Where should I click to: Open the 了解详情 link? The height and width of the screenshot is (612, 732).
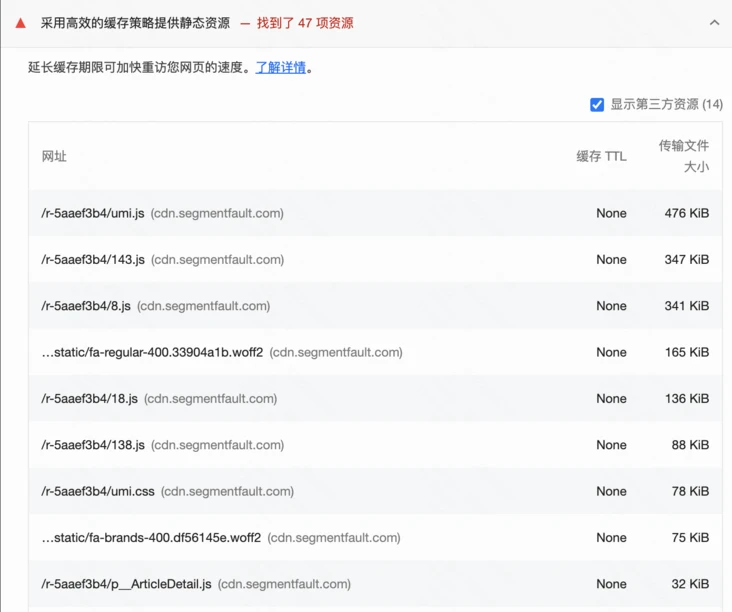pyautogui.click(x=281, y=68)
